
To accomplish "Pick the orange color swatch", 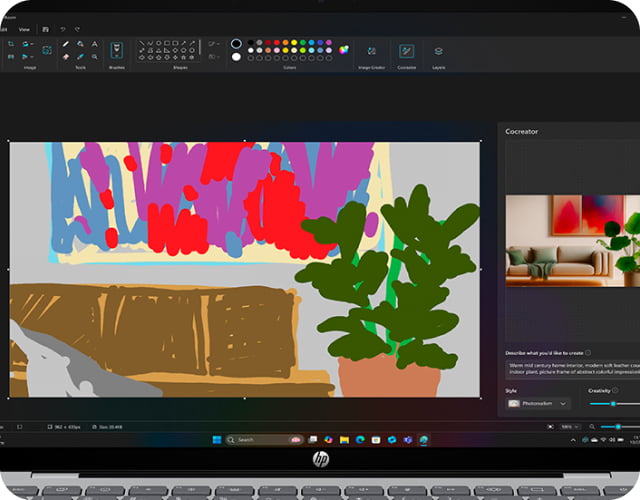I will [285, 42].
